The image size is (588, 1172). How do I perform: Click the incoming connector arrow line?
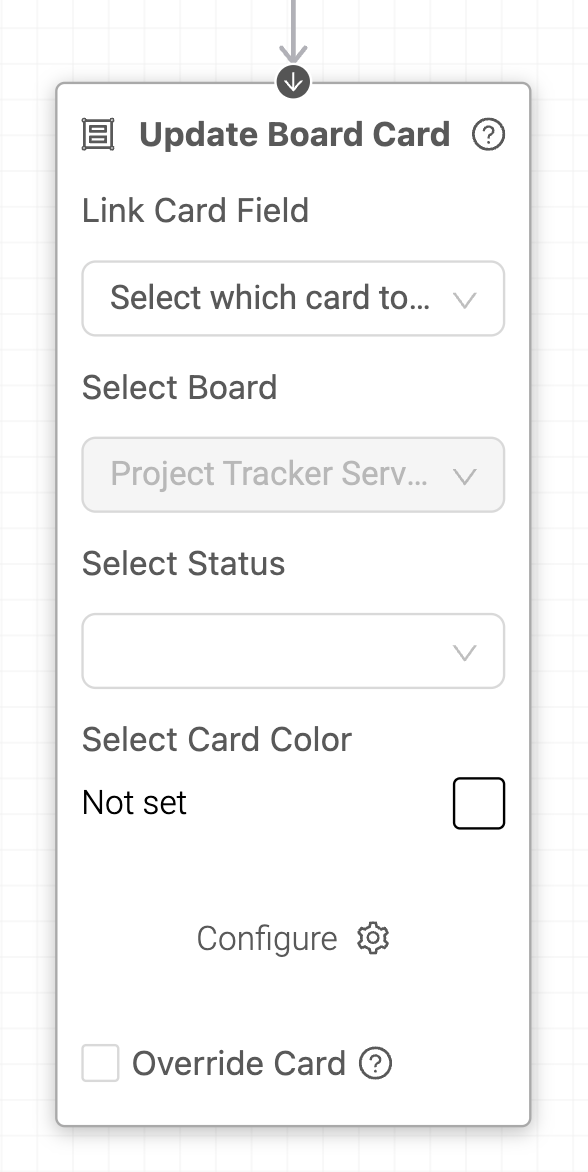pos(293,30)
